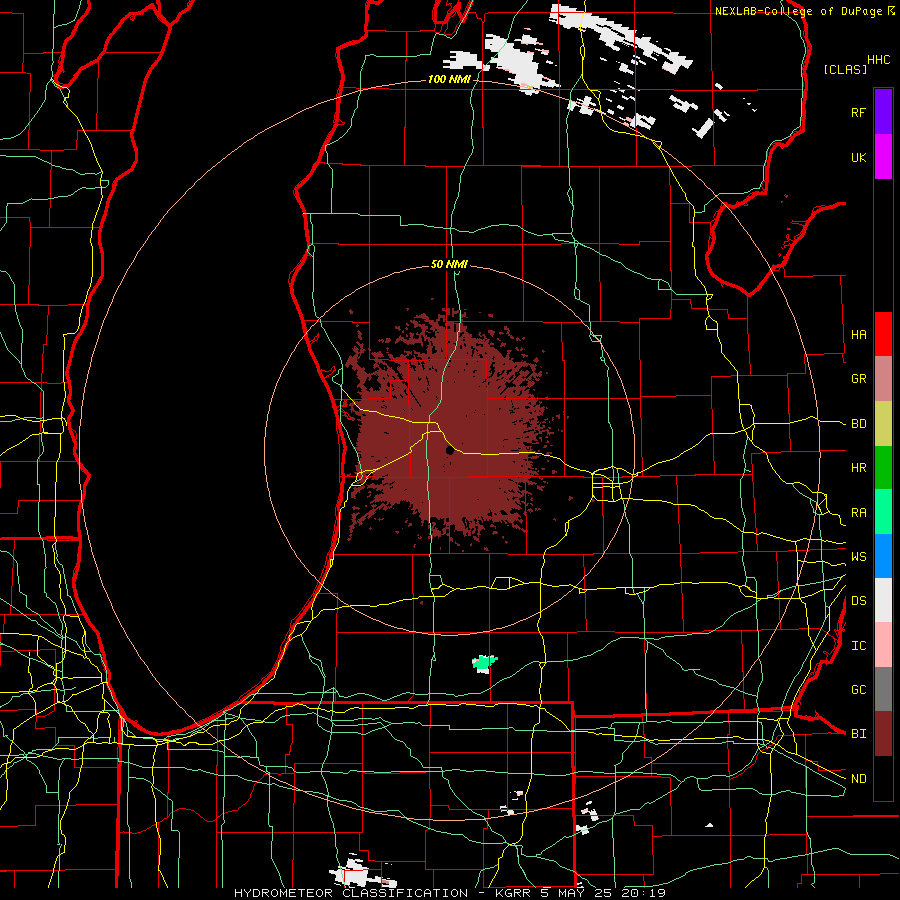Pick the gray GC legend swatch
The image size is (900, 900).
[883, 689]
